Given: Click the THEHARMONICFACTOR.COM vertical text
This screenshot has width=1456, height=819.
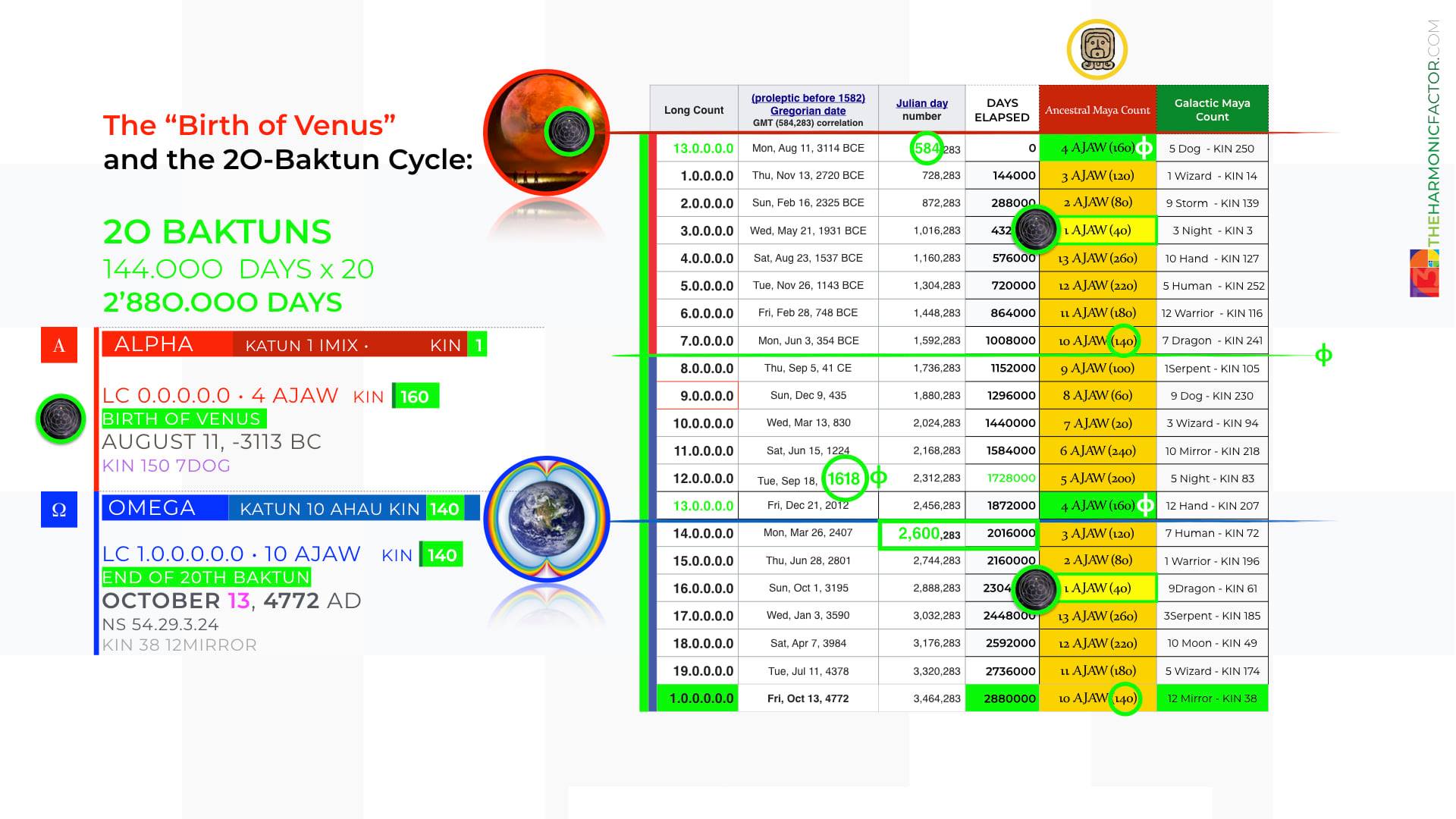Looking at the screenshot, I should click(1432, 133).
